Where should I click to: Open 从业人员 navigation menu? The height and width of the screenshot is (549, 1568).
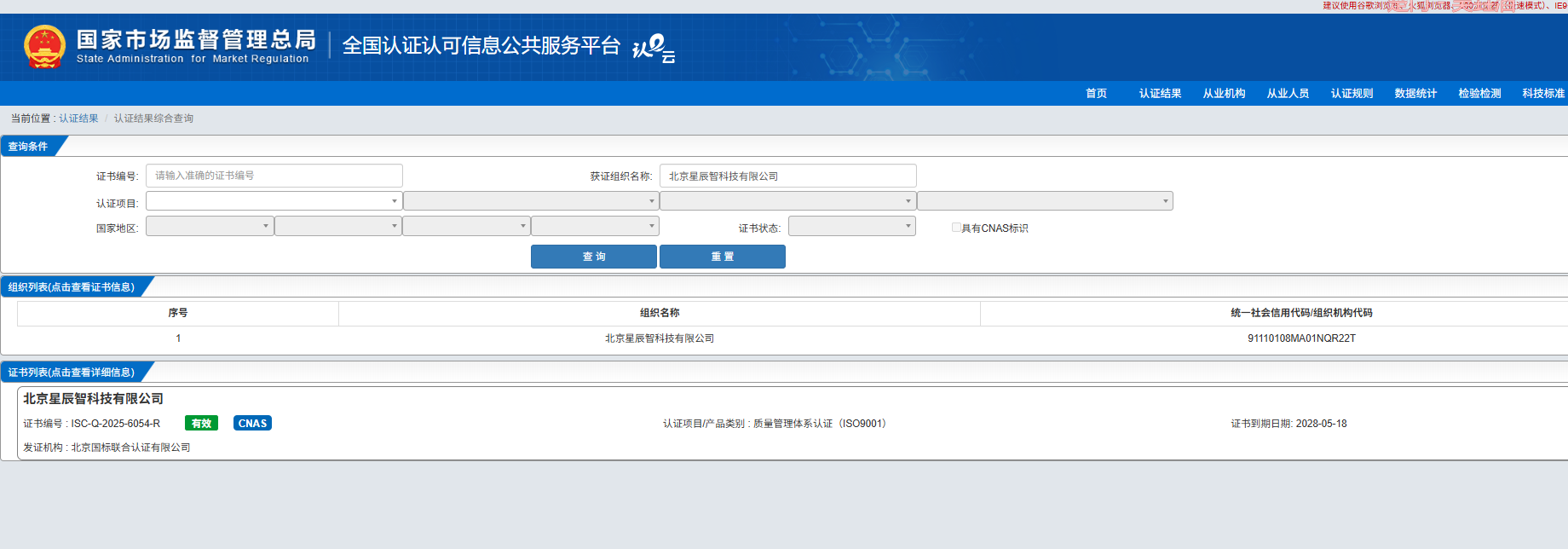pyautogui.click(x=1288, y=94)
